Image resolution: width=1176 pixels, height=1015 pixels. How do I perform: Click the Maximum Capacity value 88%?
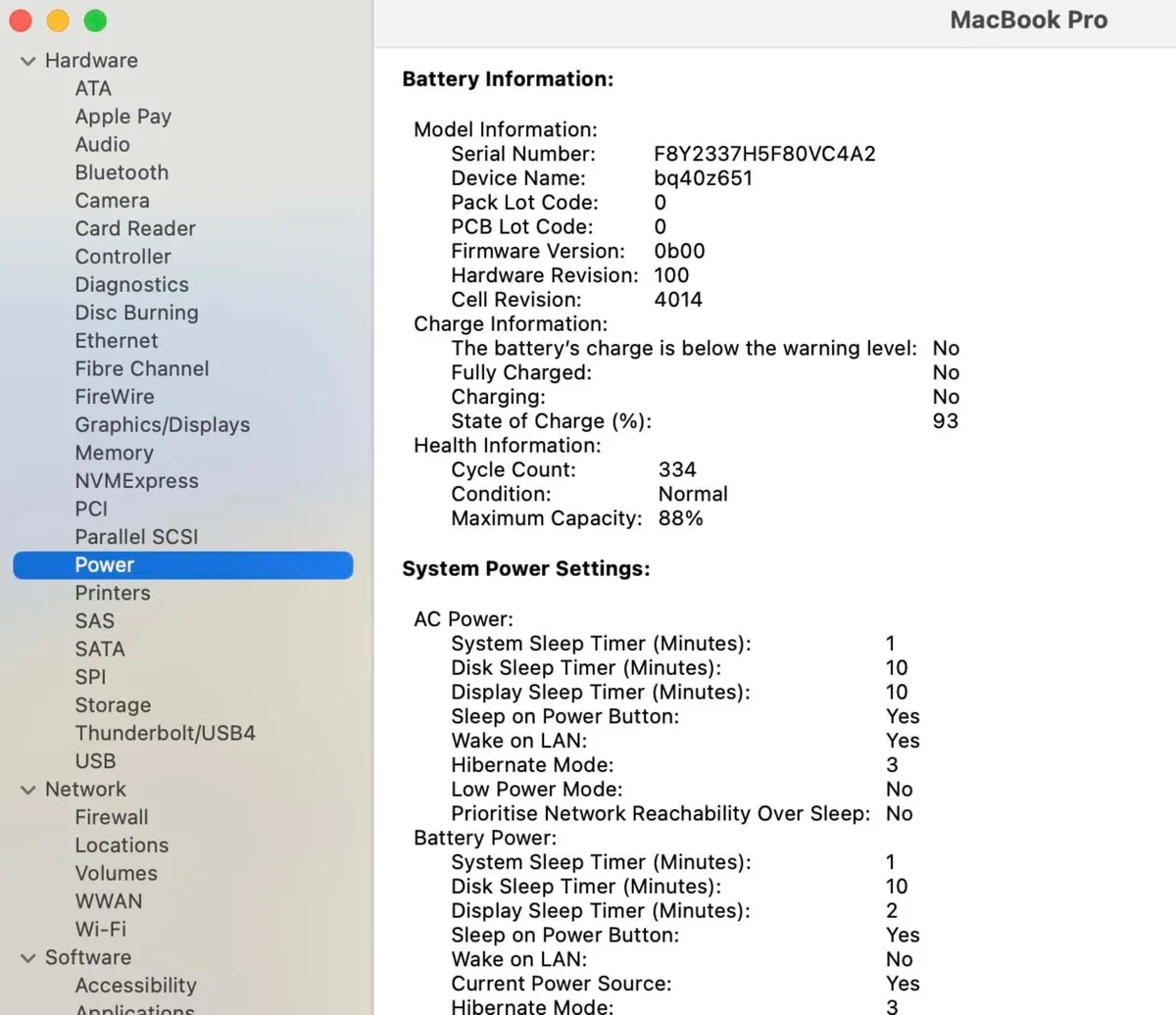tap(680, 518)
